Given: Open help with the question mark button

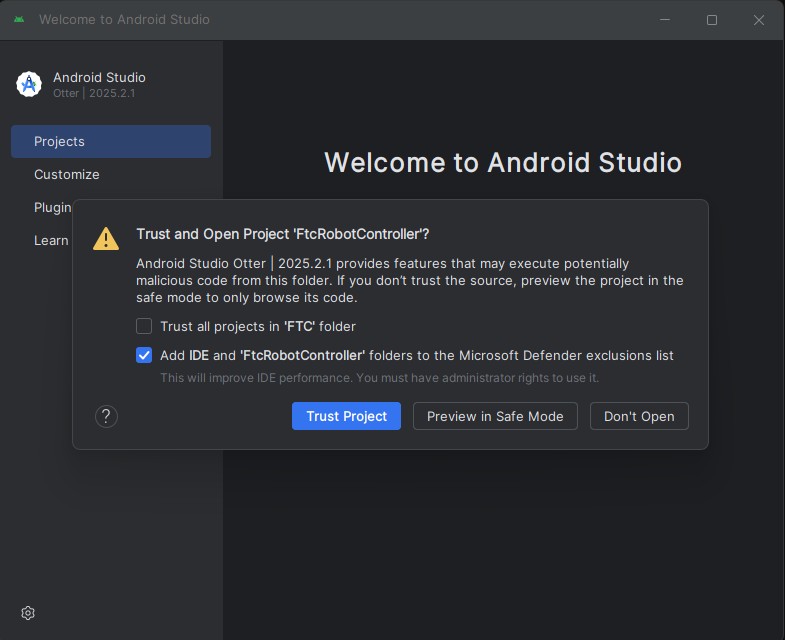Looking at the screenshot, I should (x=106, y=416).
